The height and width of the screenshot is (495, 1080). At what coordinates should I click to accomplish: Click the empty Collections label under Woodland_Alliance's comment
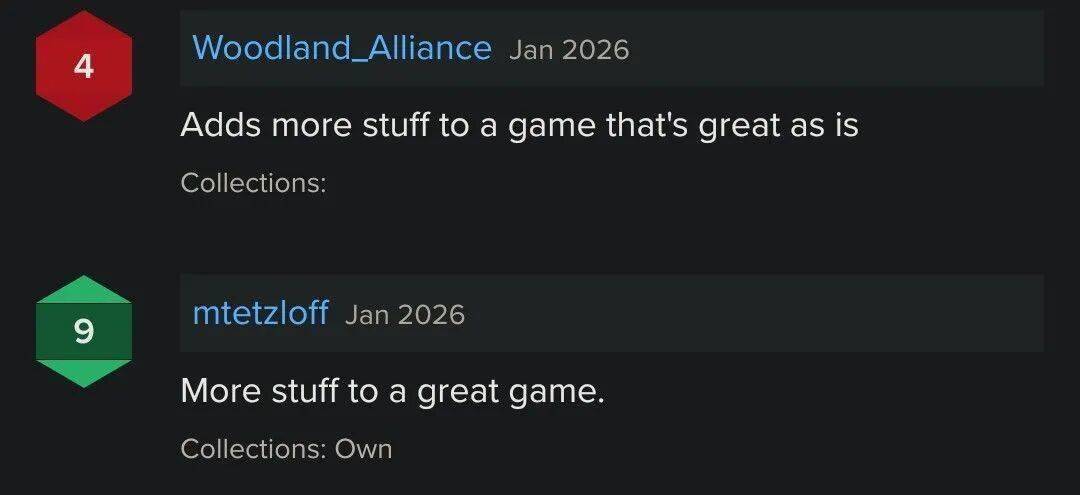[x=253, y=183]
